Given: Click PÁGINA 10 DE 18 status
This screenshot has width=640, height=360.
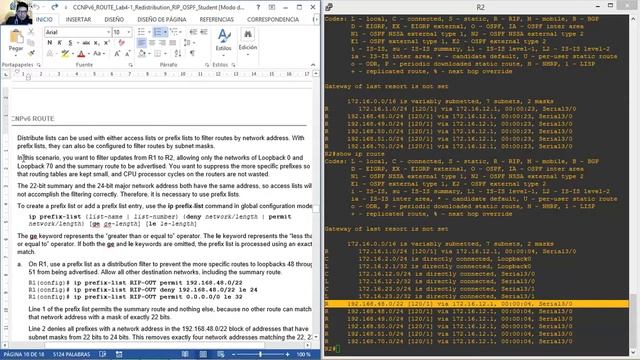Looking at the screenshot, I should click(x=24, y=354).
